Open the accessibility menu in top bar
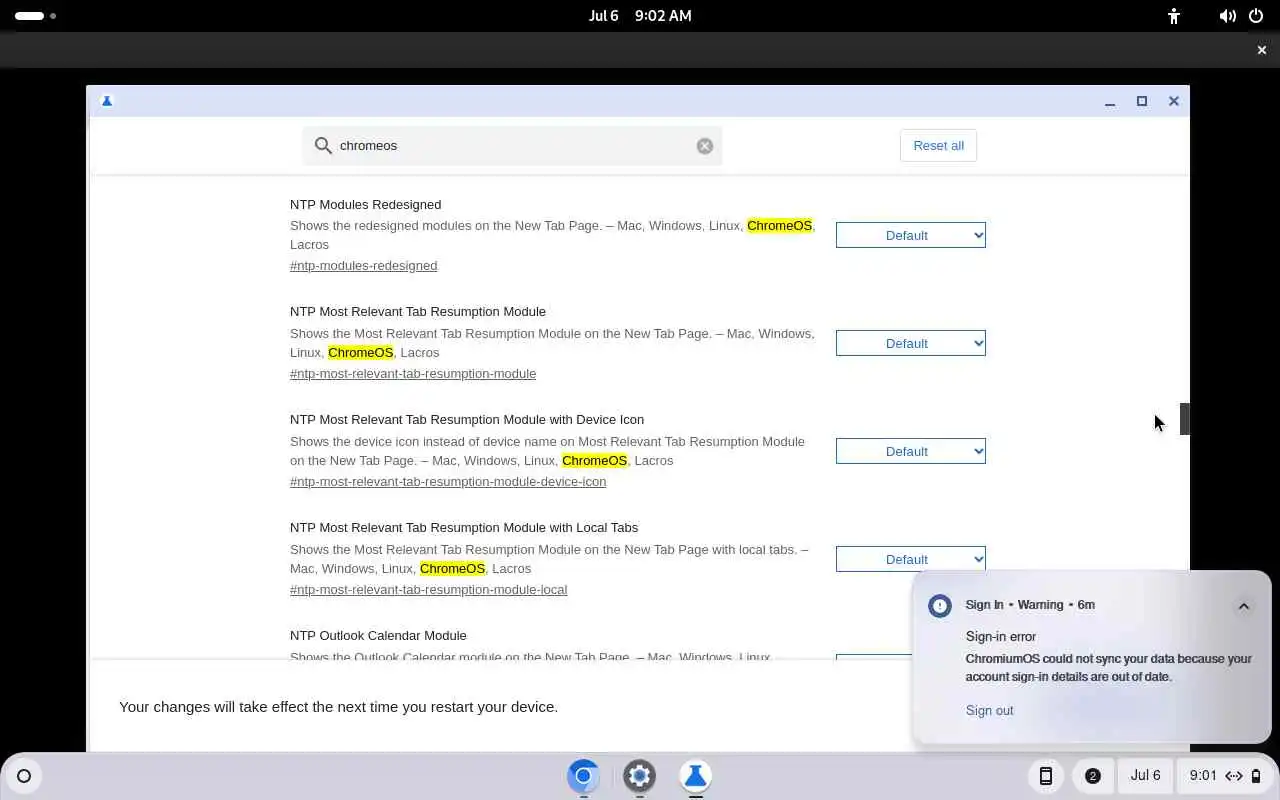1280x800 pixels. point(1174,16)
